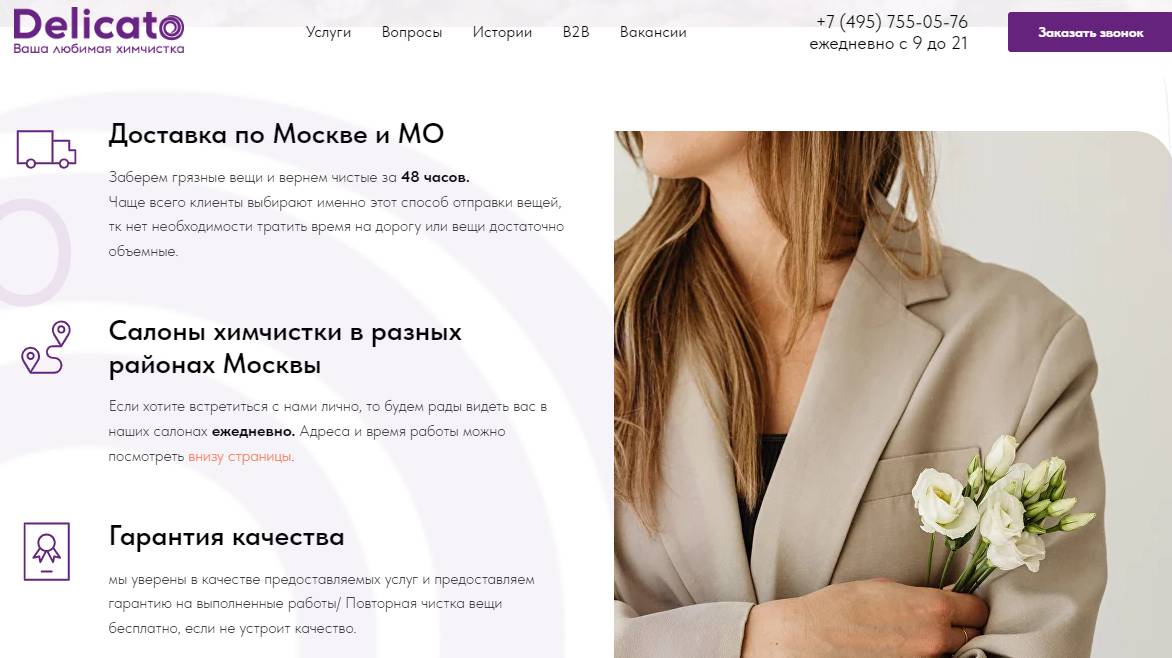
Task: Click the delivery truck icon
Action: coord(46,149)
